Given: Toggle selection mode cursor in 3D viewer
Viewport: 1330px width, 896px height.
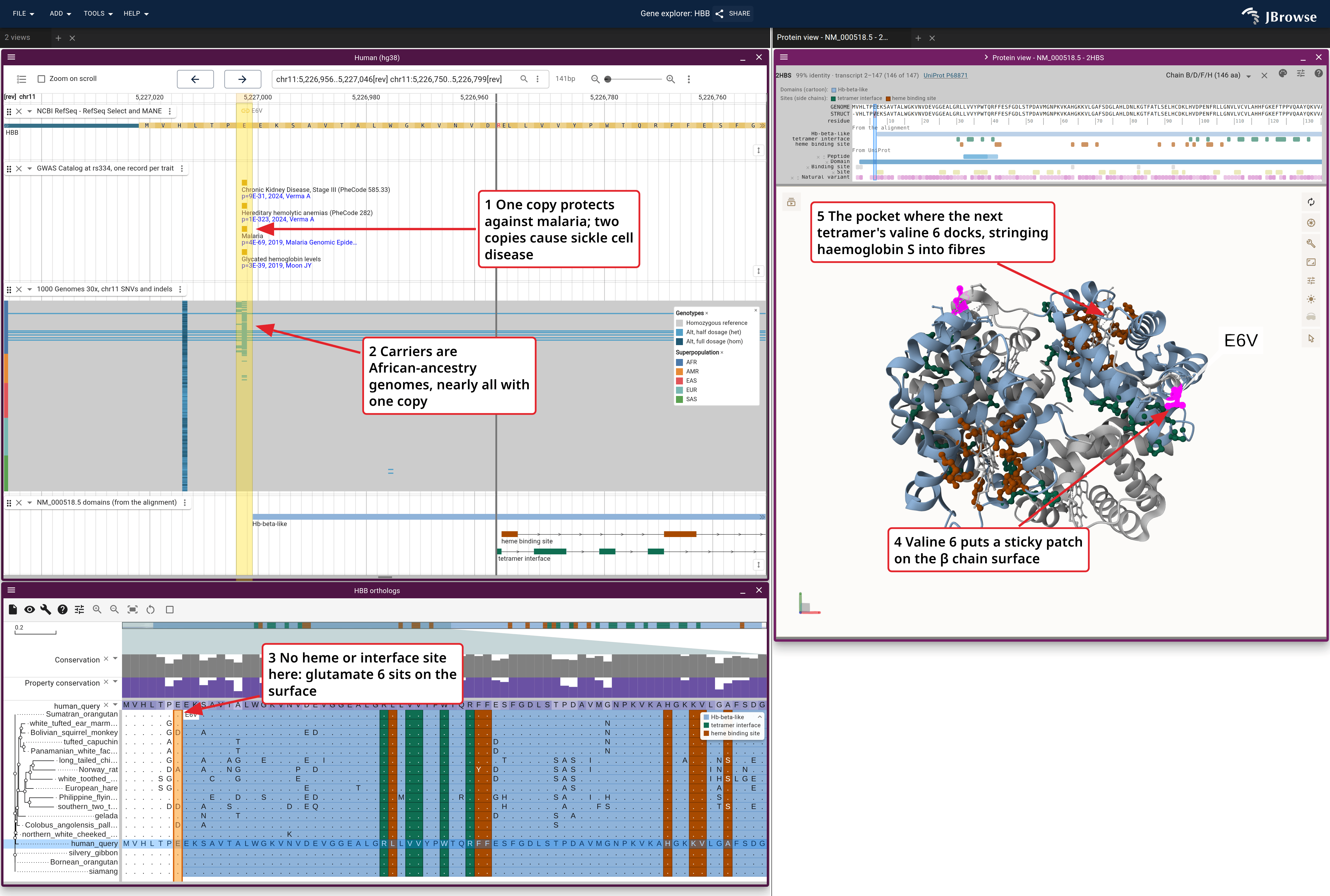Looking at the screenshot, I should pyautogui.click(x=1311, y=339).
